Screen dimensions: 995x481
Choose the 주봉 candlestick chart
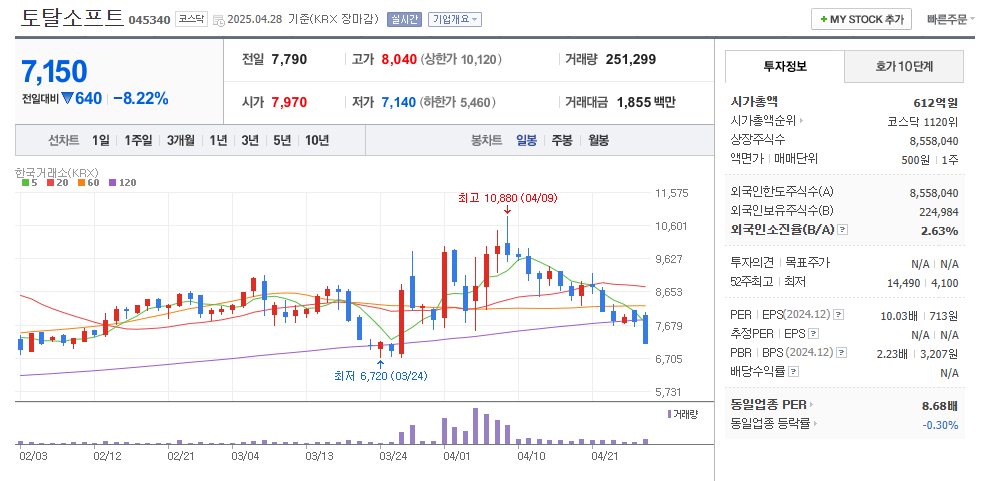click(562, 140)
